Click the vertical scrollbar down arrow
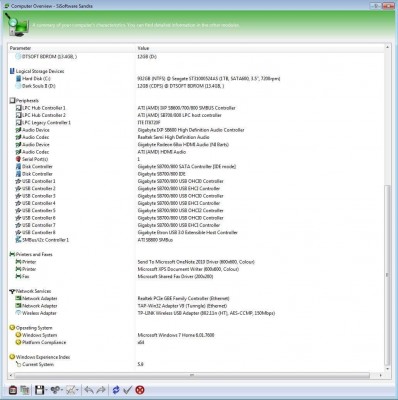 coord(387,369)
